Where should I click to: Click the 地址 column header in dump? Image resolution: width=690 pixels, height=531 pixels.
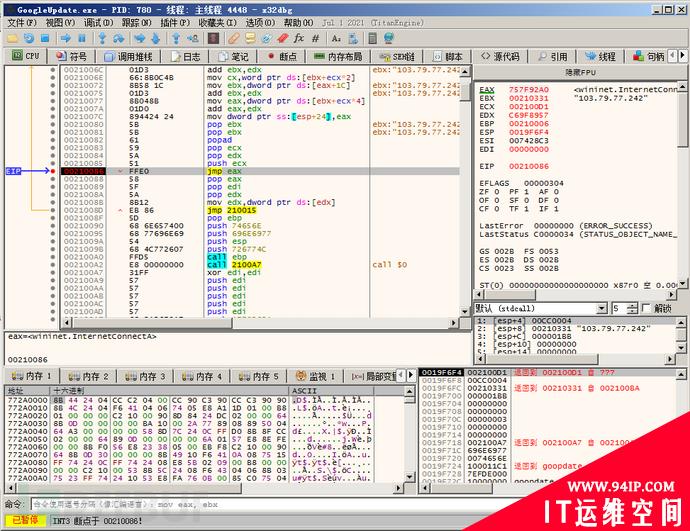[27, 390]
